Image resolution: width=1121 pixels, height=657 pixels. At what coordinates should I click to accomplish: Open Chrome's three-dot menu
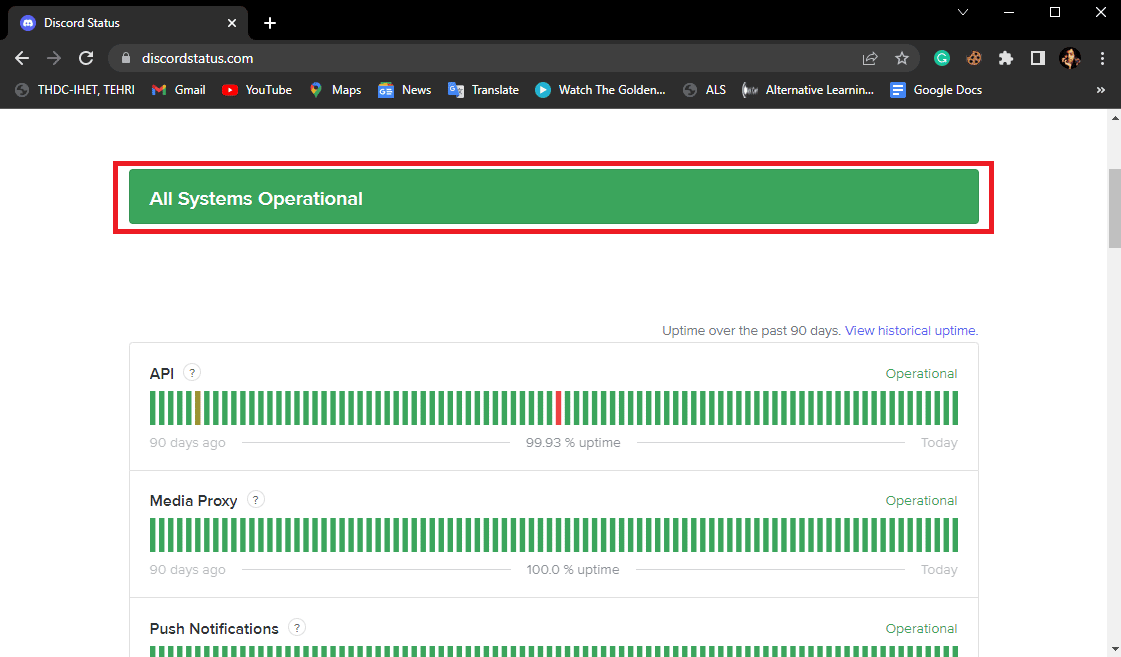point(1102,59)
